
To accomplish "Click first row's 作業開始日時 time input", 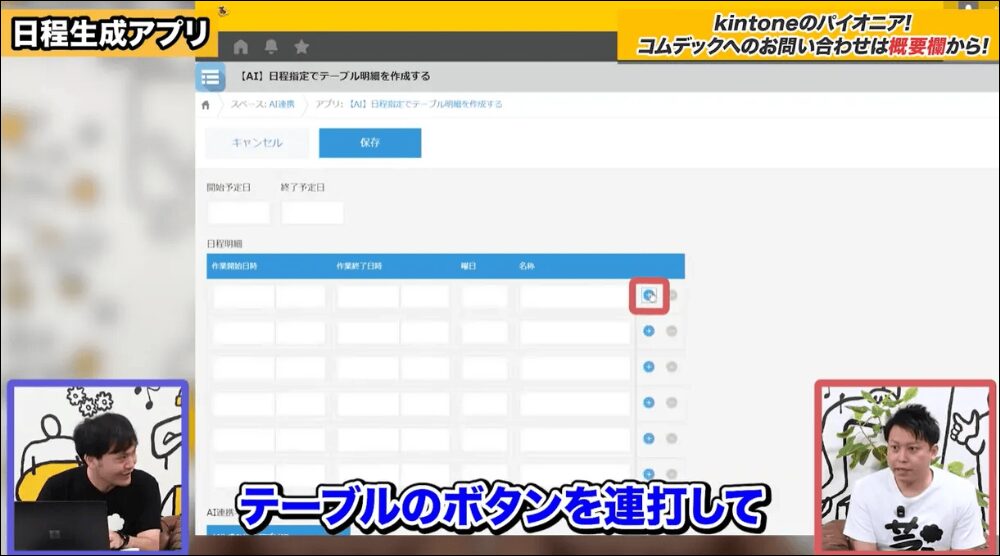I will (x=300, y=297).
